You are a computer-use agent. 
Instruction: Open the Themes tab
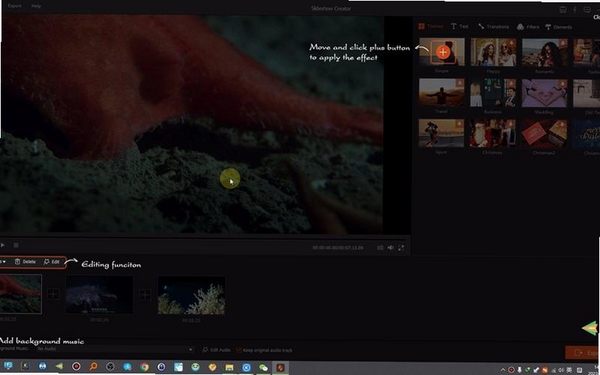coord(431,26)
